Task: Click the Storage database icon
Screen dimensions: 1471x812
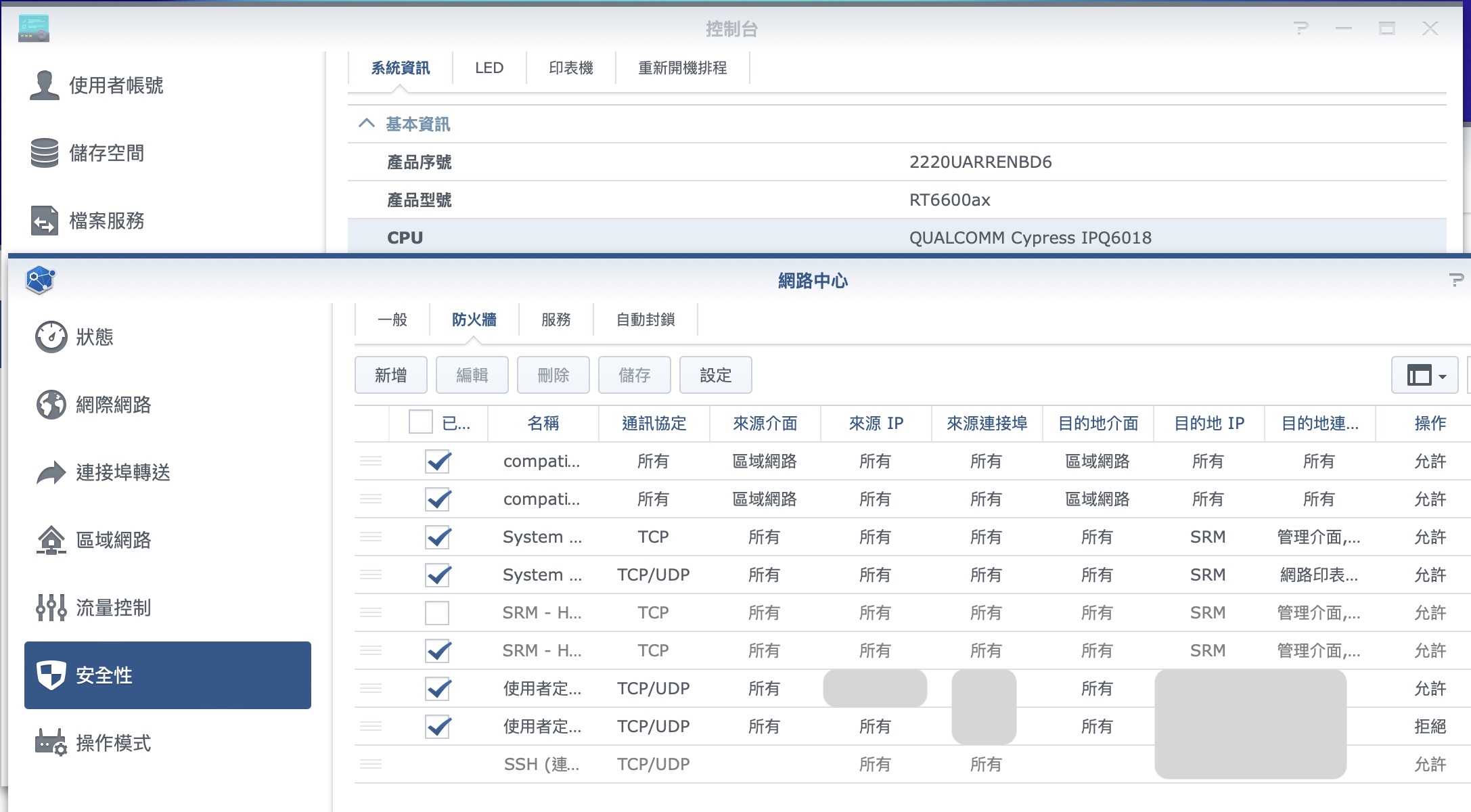Action: [45, 153]
